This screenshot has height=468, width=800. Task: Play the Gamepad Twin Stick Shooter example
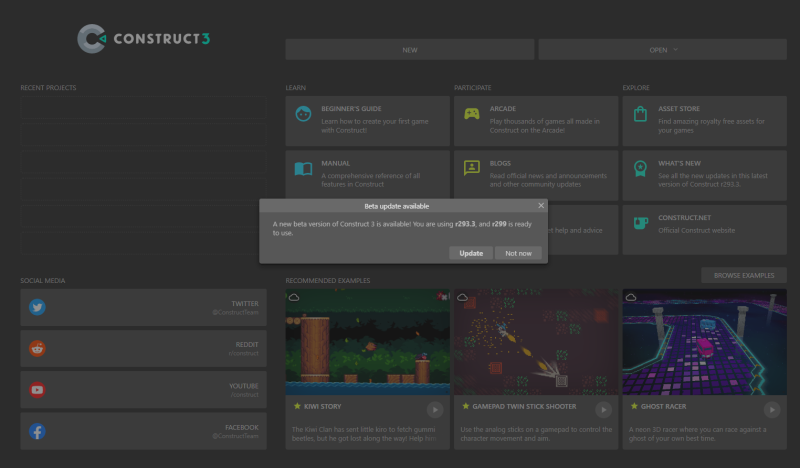(603, 410)
